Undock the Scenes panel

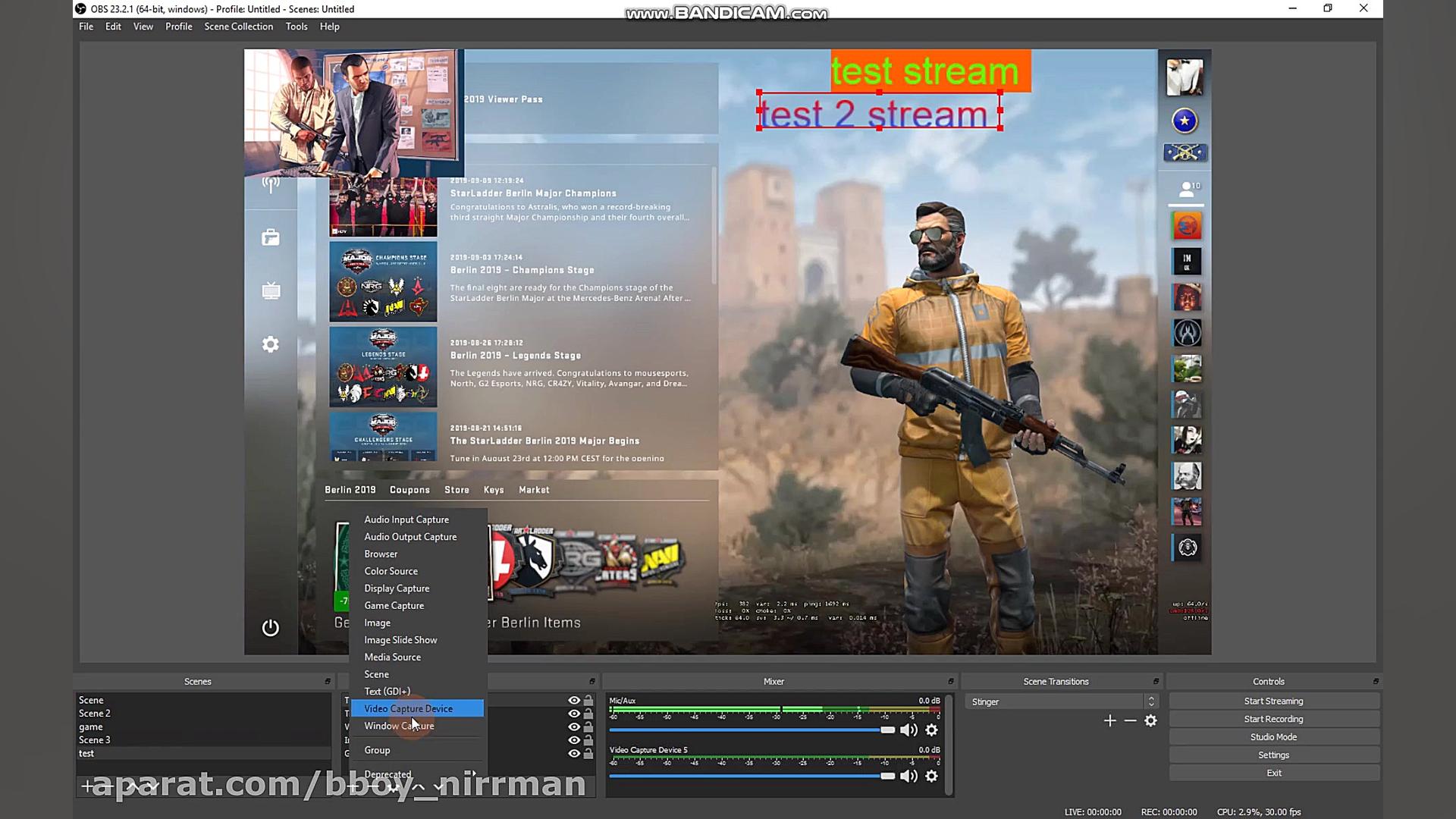(328, 681)
